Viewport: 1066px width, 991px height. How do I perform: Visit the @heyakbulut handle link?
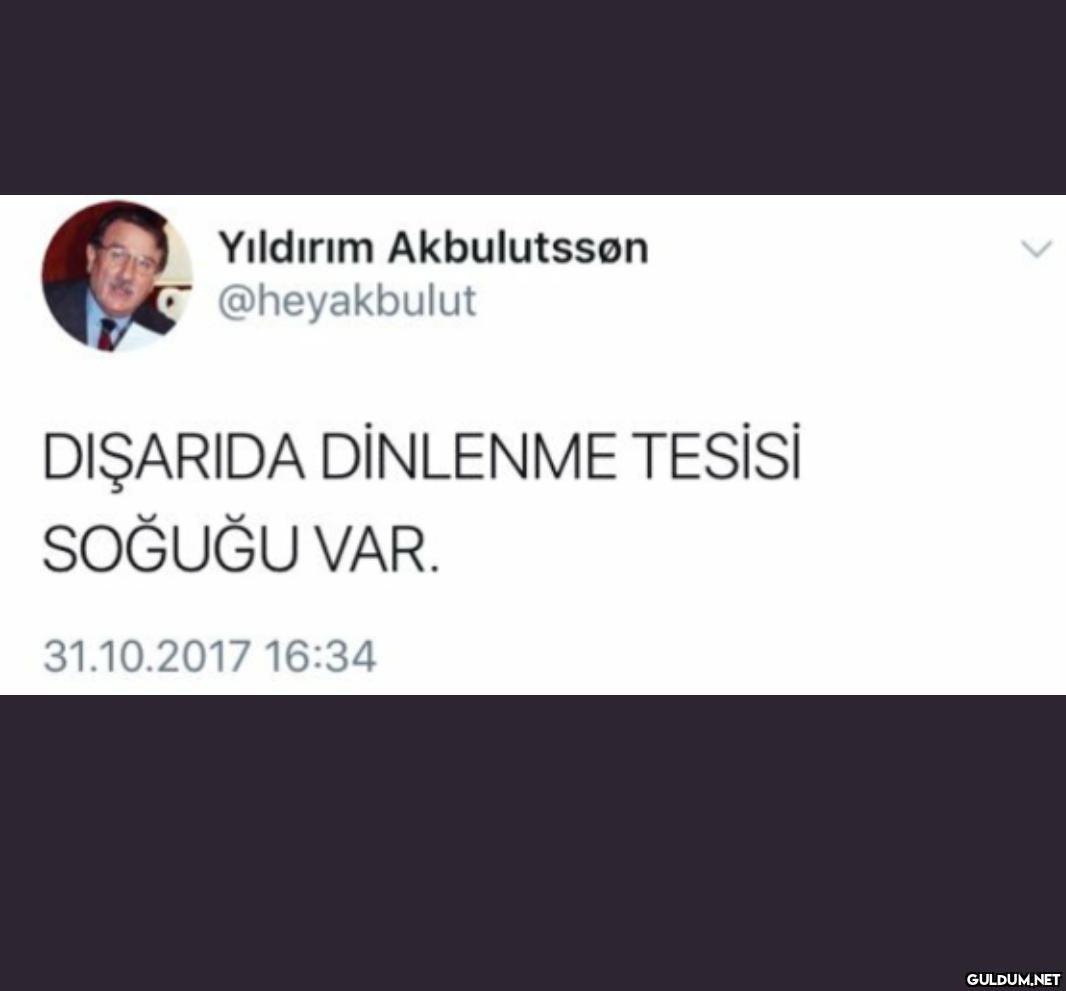pos(347,300)
